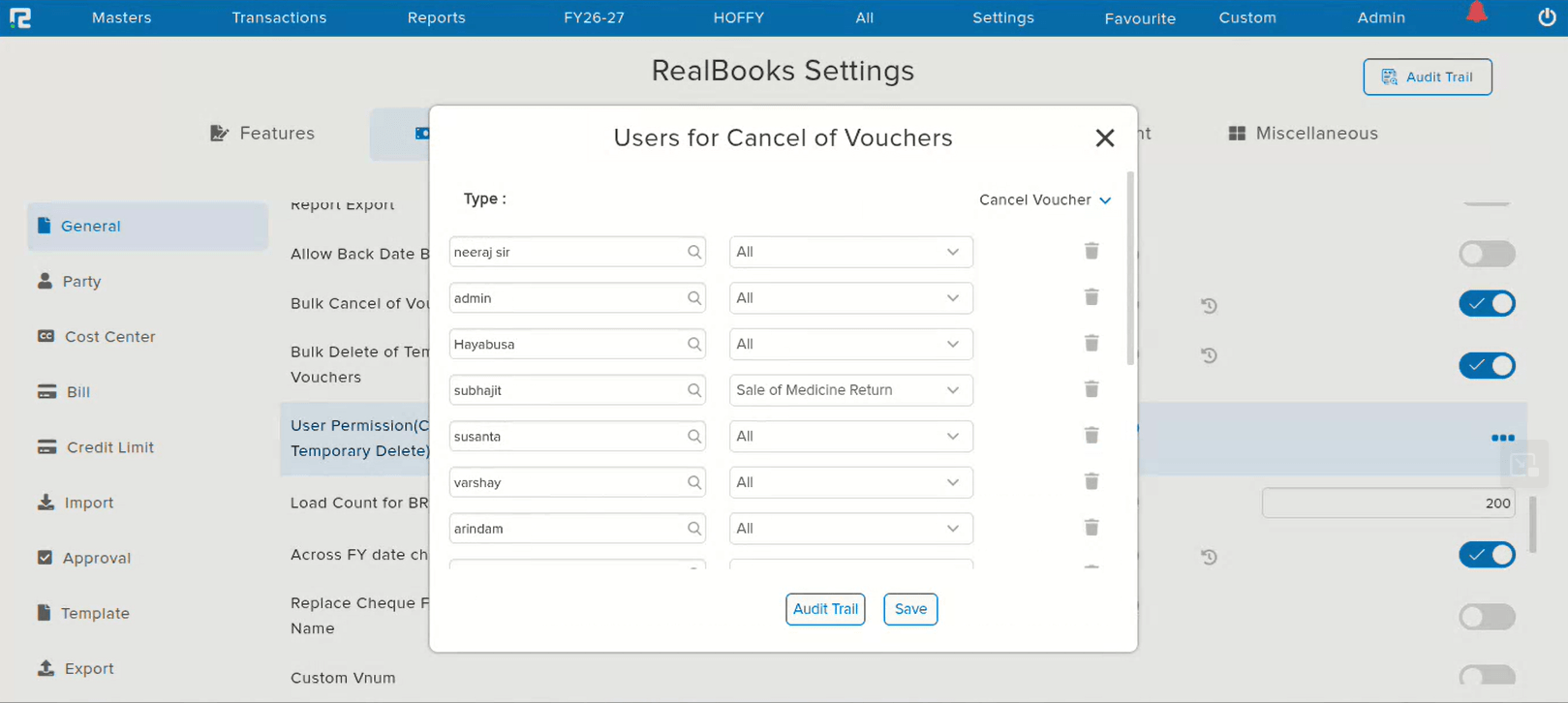The image size is (1568, 703).
Task: Open the Settings menu in top bar
Action: tap(1003, 17)
